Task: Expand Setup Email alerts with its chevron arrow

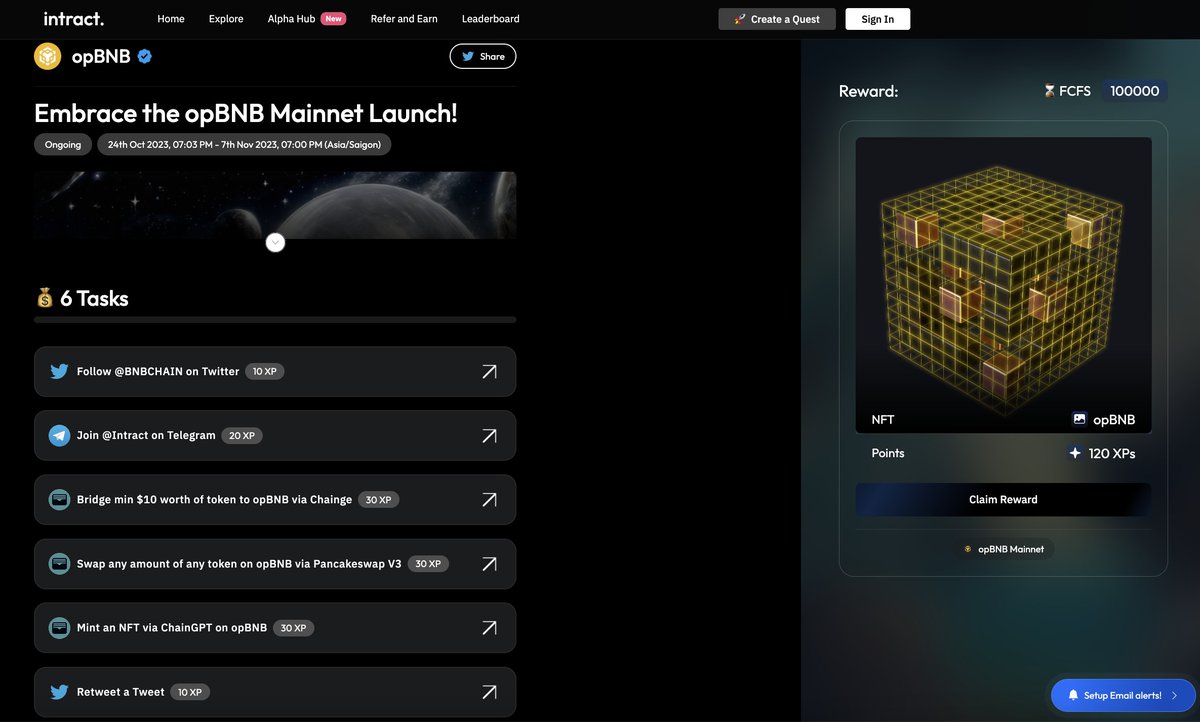Action: (x=1174, y=695)
